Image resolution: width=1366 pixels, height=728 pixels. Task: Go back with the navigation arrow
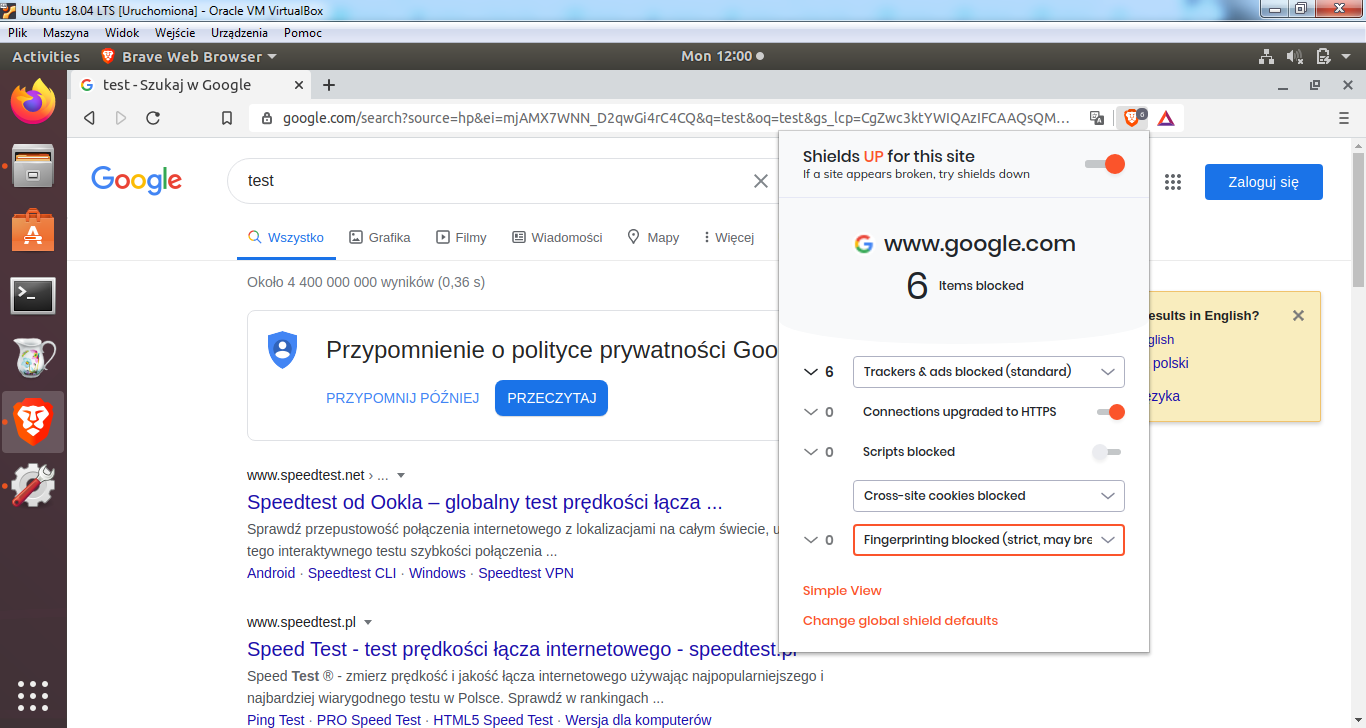click(89, 118)
